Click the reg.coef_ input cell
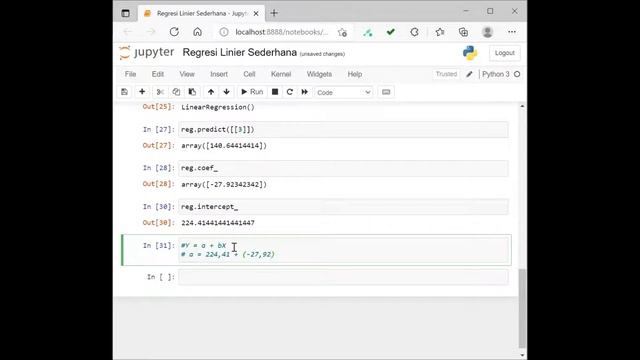 coord(343,168)
